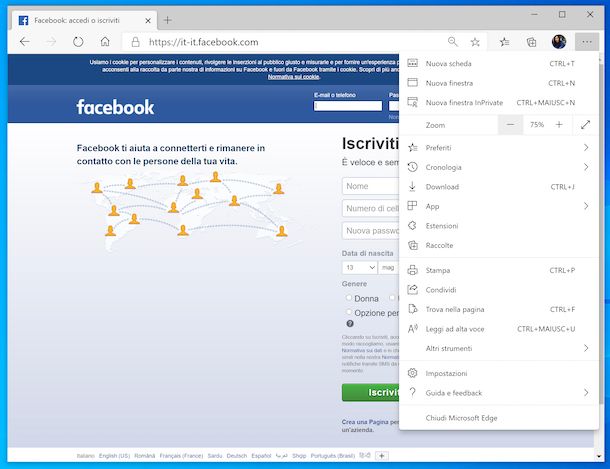Viewport: 610px width, 469px height.
Task: Click the padlock site info icon
Action: pos(135,42)
